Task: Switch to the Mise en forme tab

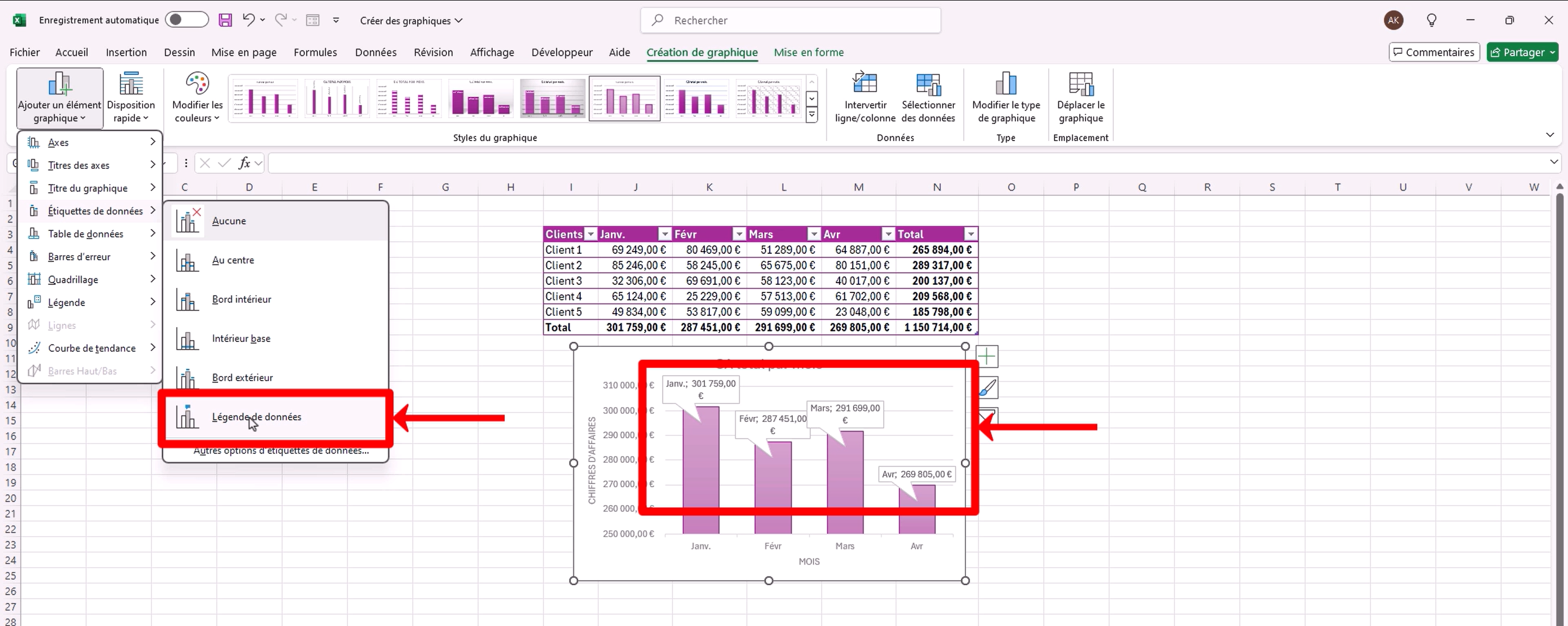Action: click(x=808, y=52)
